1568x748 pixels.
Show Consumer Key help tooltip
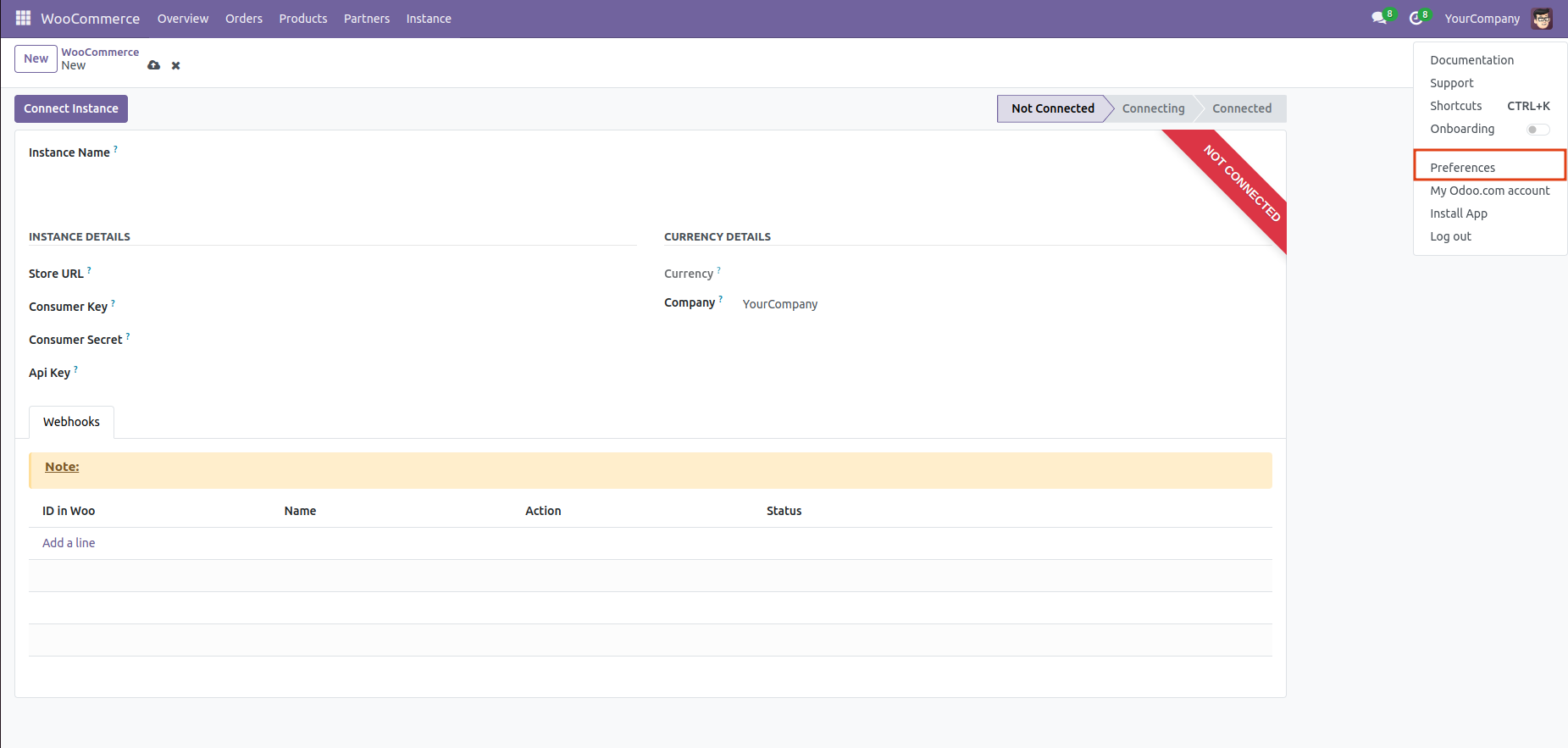pyautogui.click(x=113, y=302)
